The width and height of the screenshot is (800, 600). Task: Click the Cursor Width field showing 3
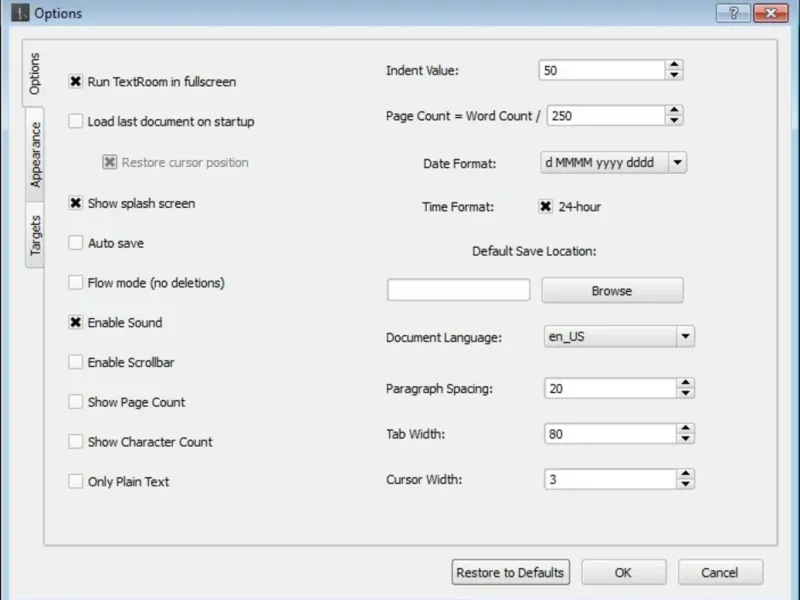611,479
